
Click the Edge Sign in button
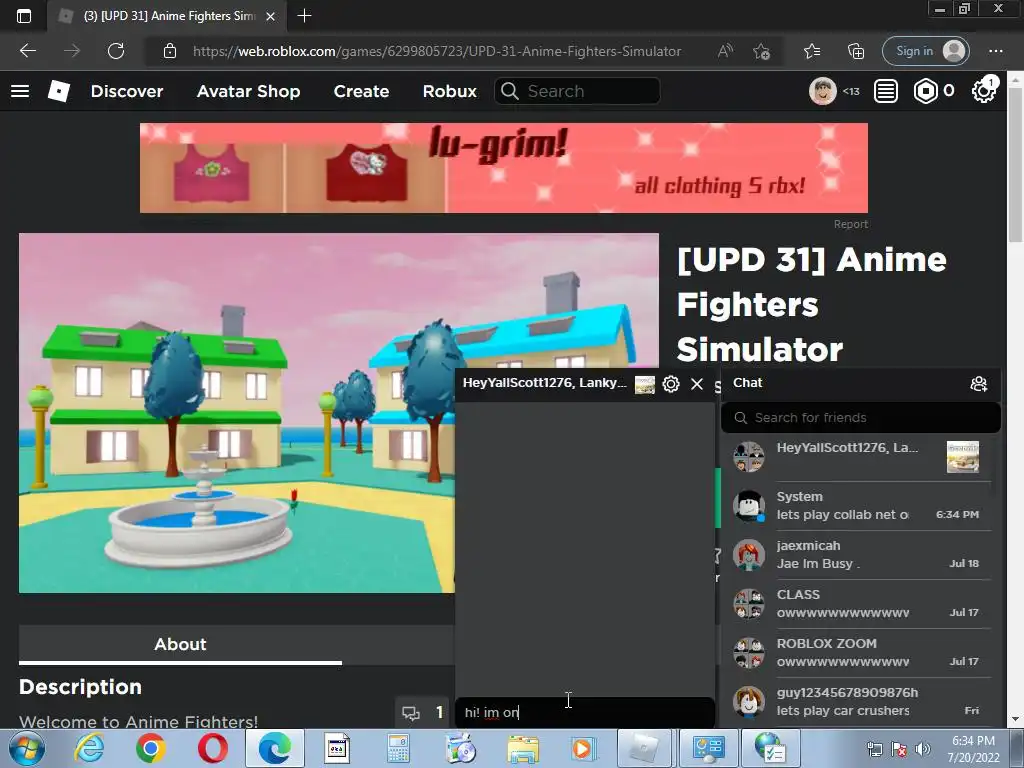(x=925, y=51)
